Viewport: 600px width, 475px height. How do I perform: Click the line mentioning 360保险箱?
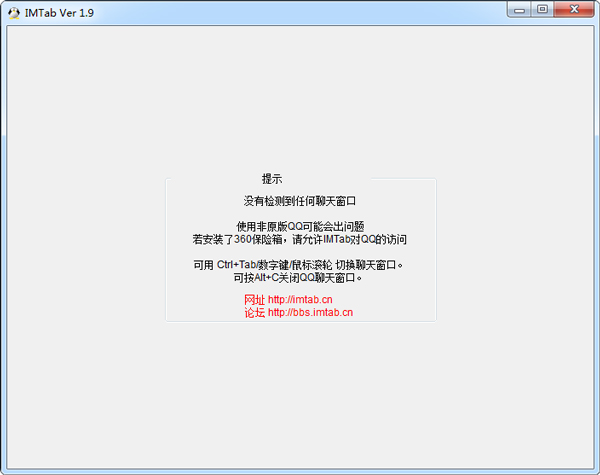(300, 239)
